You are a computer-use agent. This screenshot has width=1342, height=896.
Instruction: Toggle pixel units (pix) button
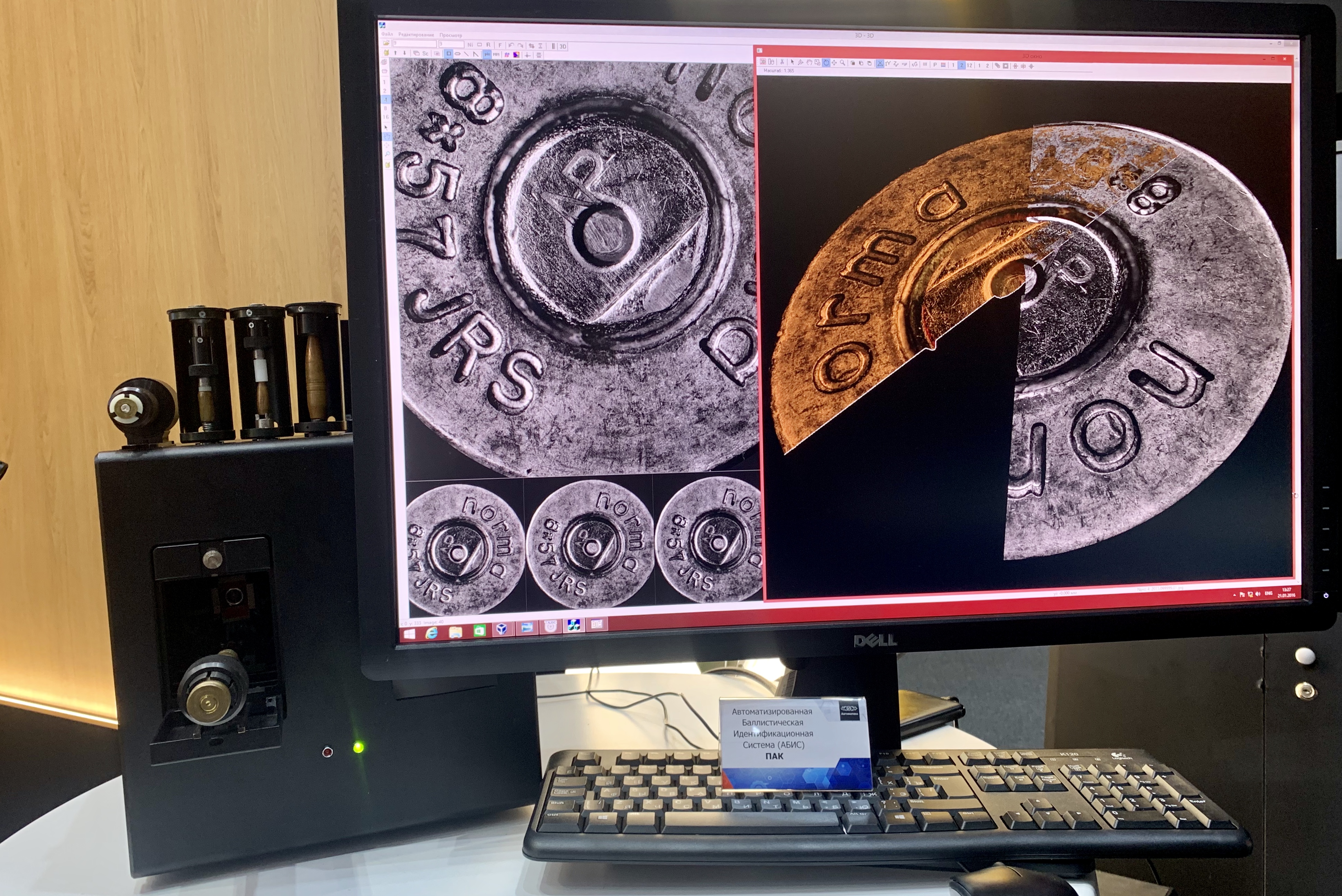pyautogui.click(x=487, y=55)
